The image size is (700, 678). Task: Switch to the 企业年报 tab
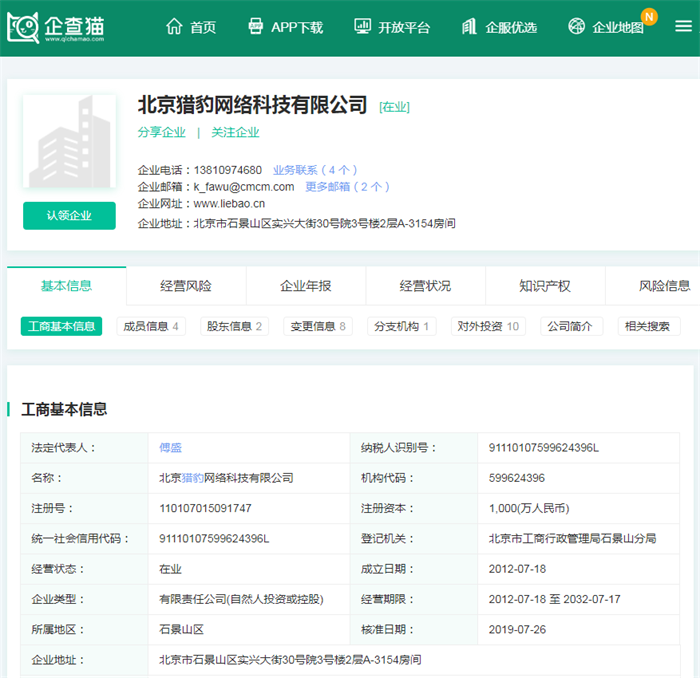point(306,286)
